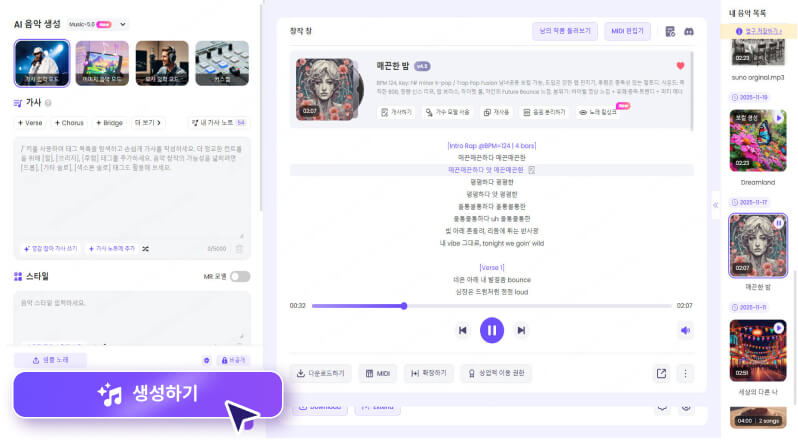Open the MIDI 편집기 tab button
The height and width of the screenshot is (443, 798).
pos(627,32)
